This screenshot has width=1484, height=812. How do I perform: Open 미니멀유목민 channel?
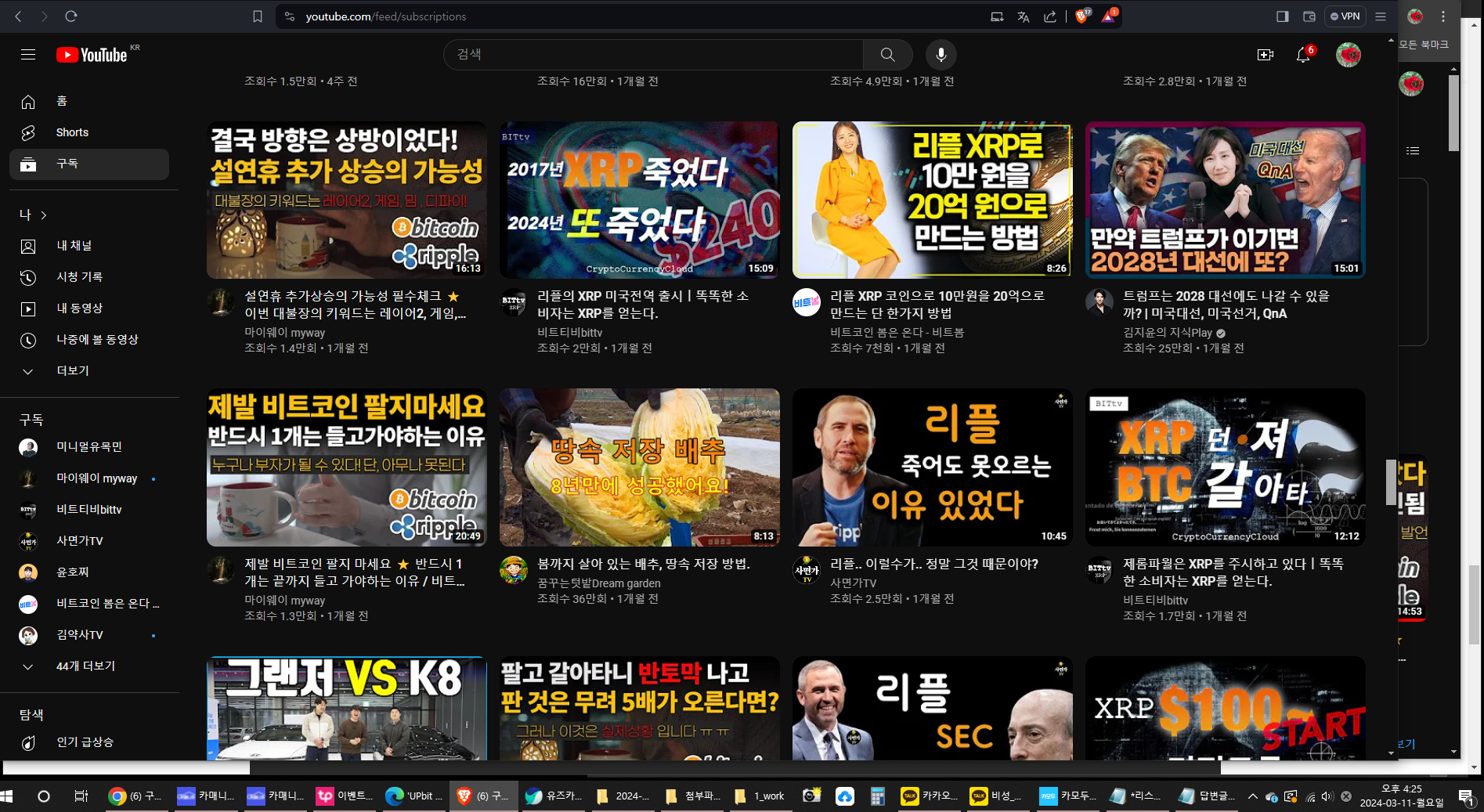pyautogui.click(x=89, y=447)
